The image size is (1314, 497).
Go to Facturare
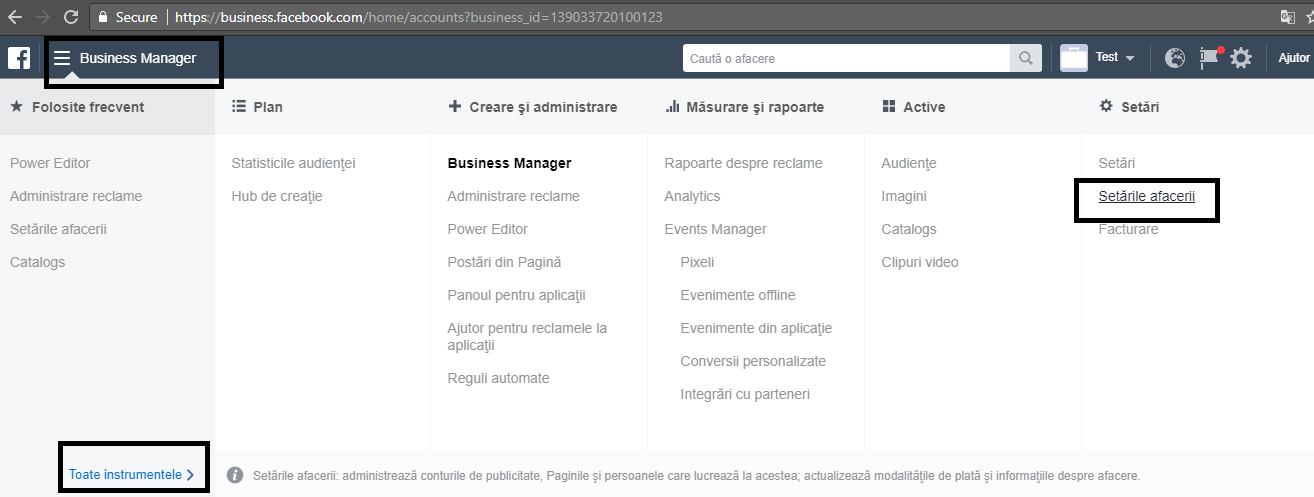click(x=1128, y=229)
